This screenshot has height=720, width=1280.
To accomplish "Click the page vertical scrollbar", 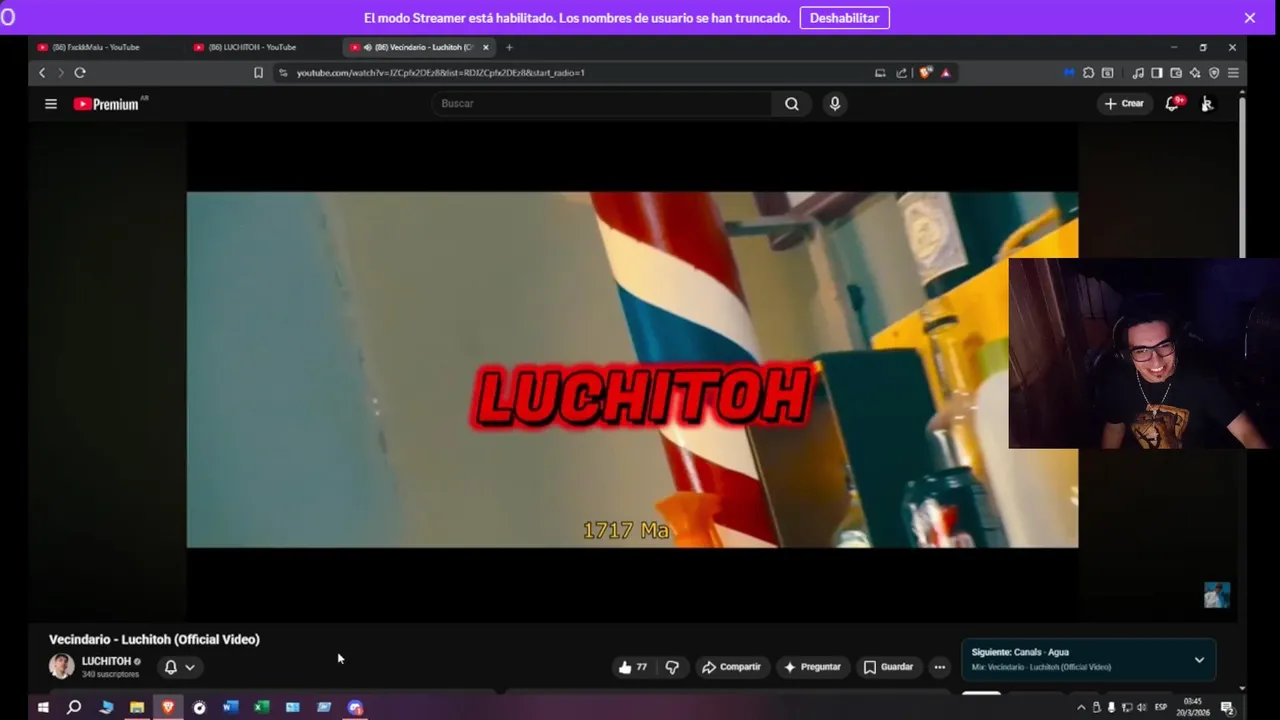I will 1242,176.
